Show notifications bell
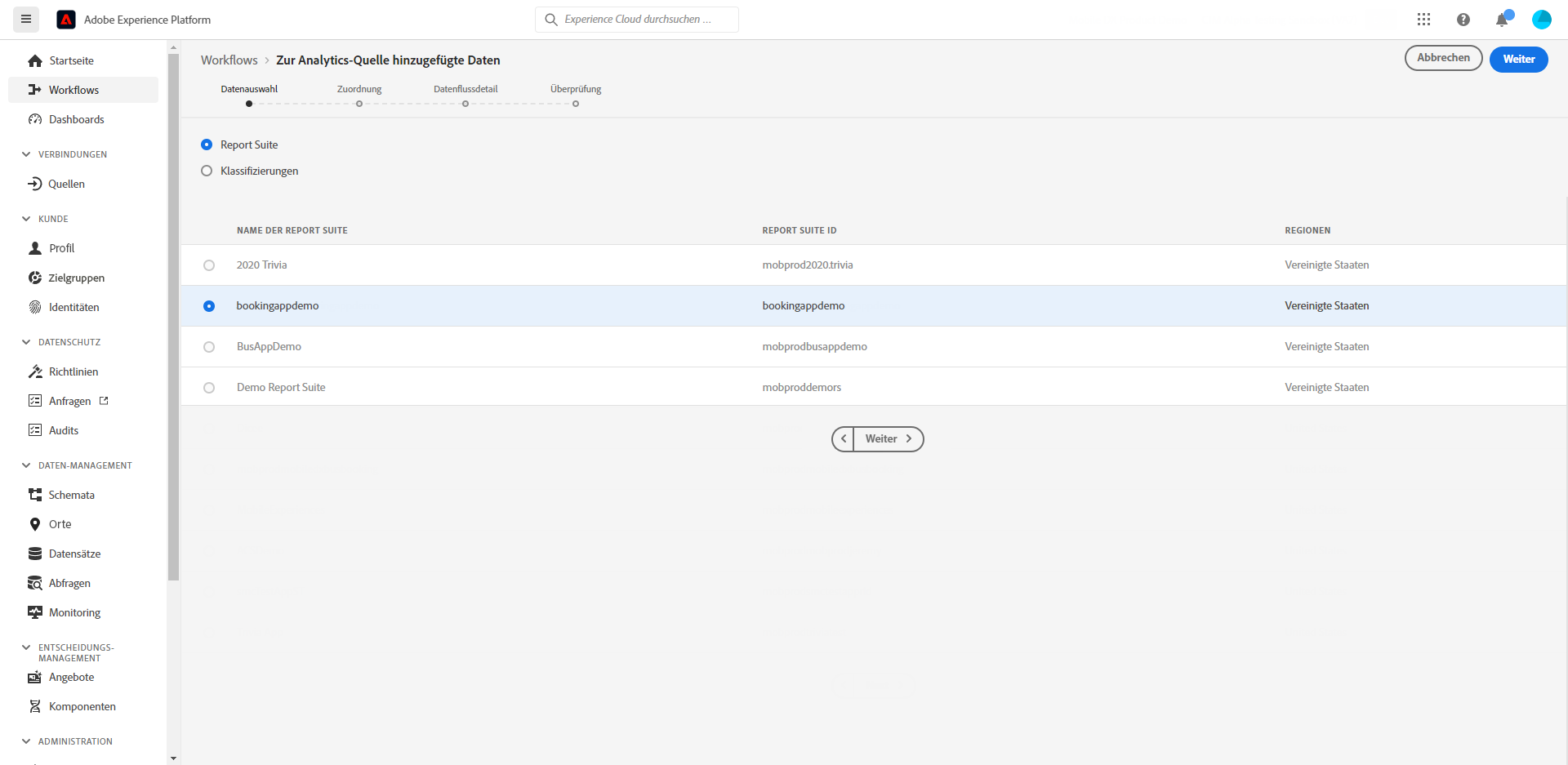1568x765 pixels. 1502,20
